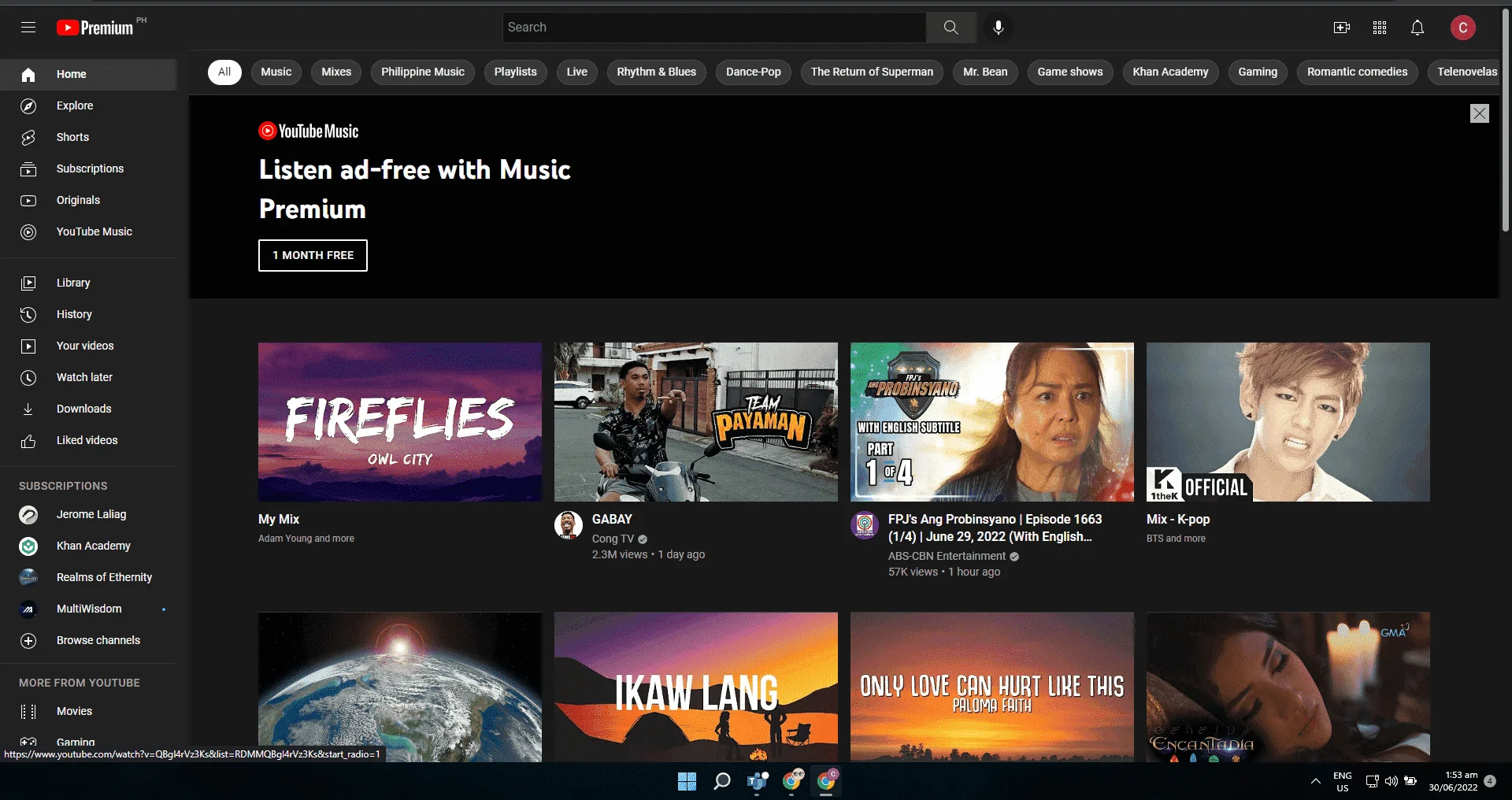Open the Ikaw Lang video thumbnail
This screenshot has width=1512, height=800.
tap(696, 687)
